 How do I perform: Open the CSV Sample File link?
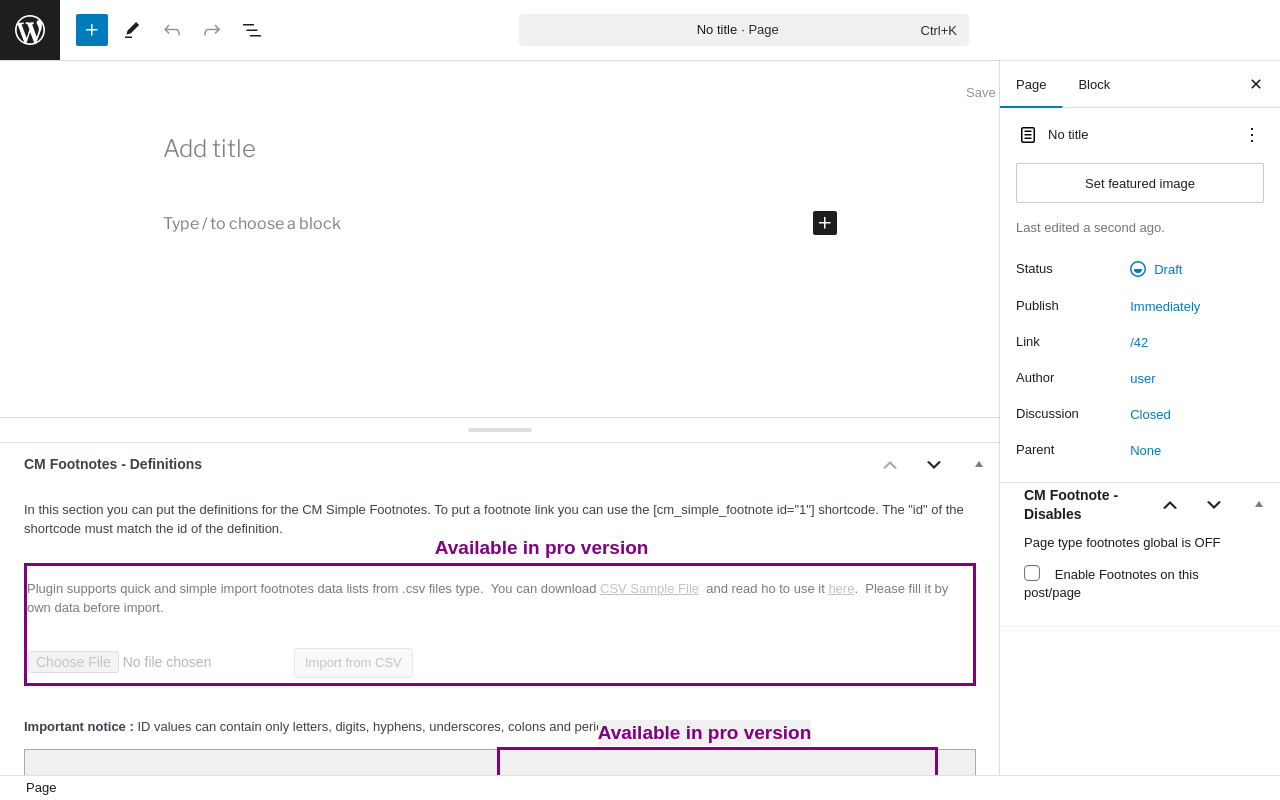coord(649,589)
